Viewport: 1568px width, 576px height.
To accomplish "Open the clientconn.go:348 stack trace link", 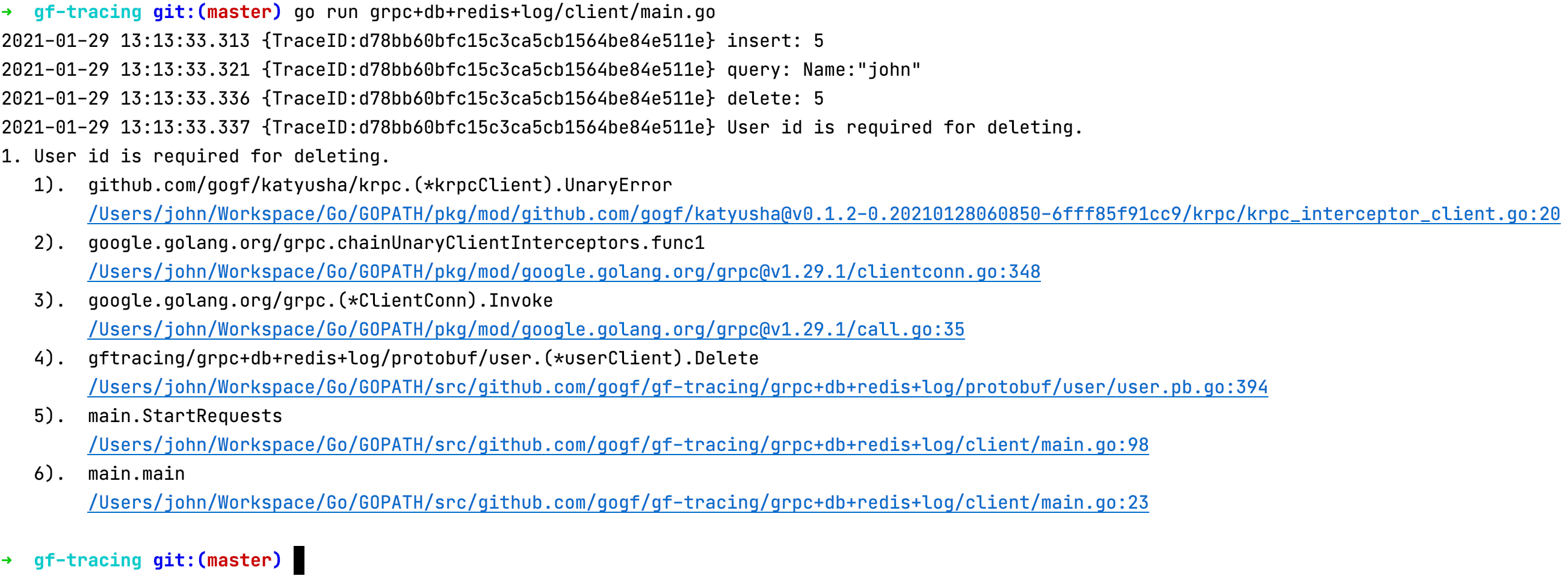I will (564, 272).
